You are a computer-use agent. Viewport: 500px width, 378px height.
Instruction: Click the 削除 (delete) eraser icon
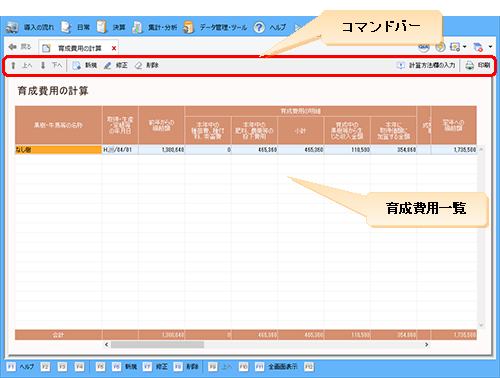pos(138,65)
